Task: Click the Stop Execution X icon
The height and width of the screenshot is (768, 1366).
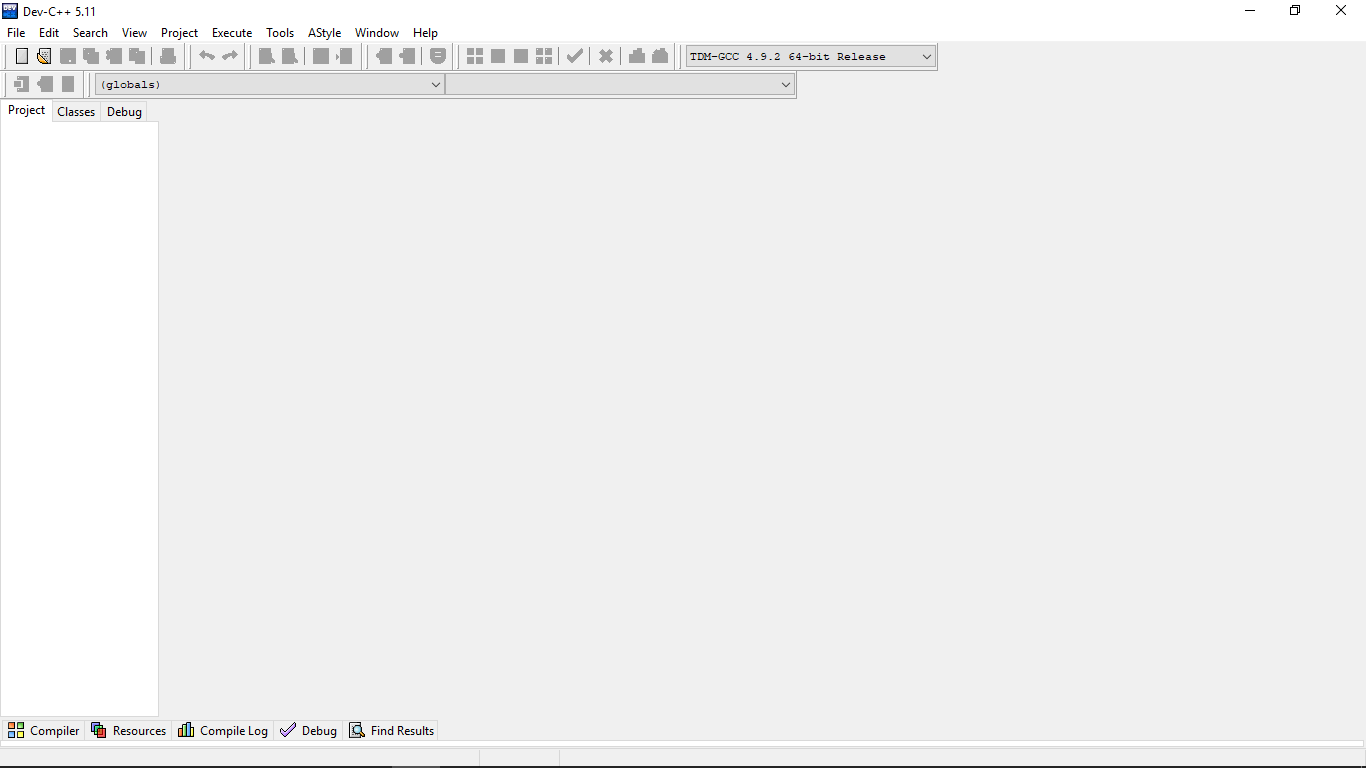Action: pos(606,56)
